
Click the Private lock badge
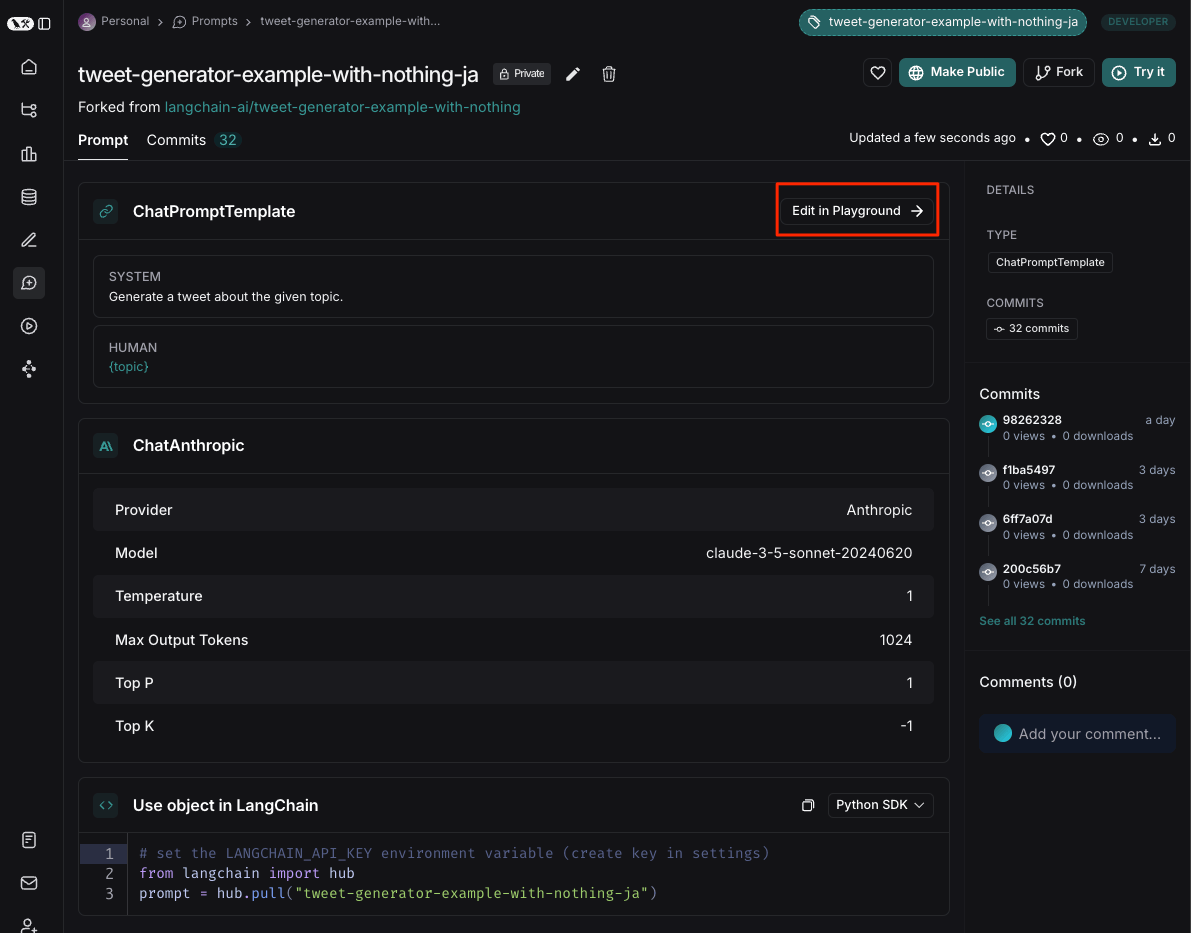click(522, 74)
